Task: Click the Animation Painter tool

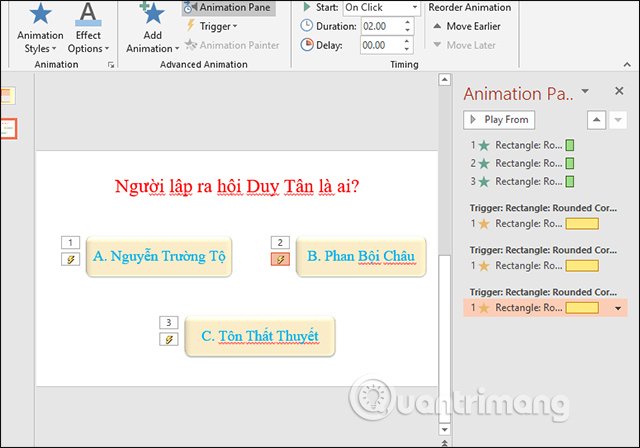Action: [232, 45]
